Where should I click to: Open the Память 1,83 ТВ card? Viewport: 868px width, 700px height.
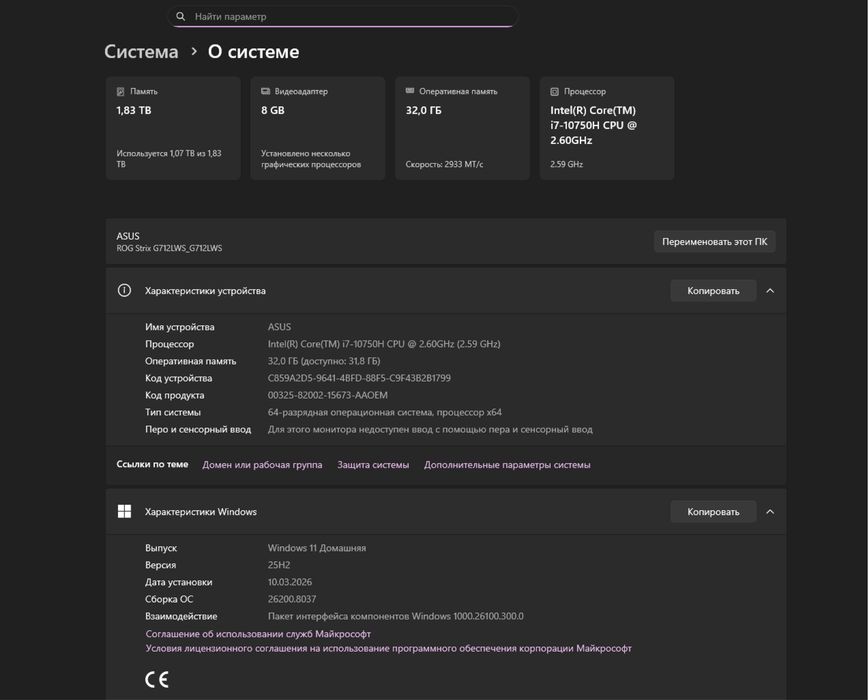pos(173,128)
